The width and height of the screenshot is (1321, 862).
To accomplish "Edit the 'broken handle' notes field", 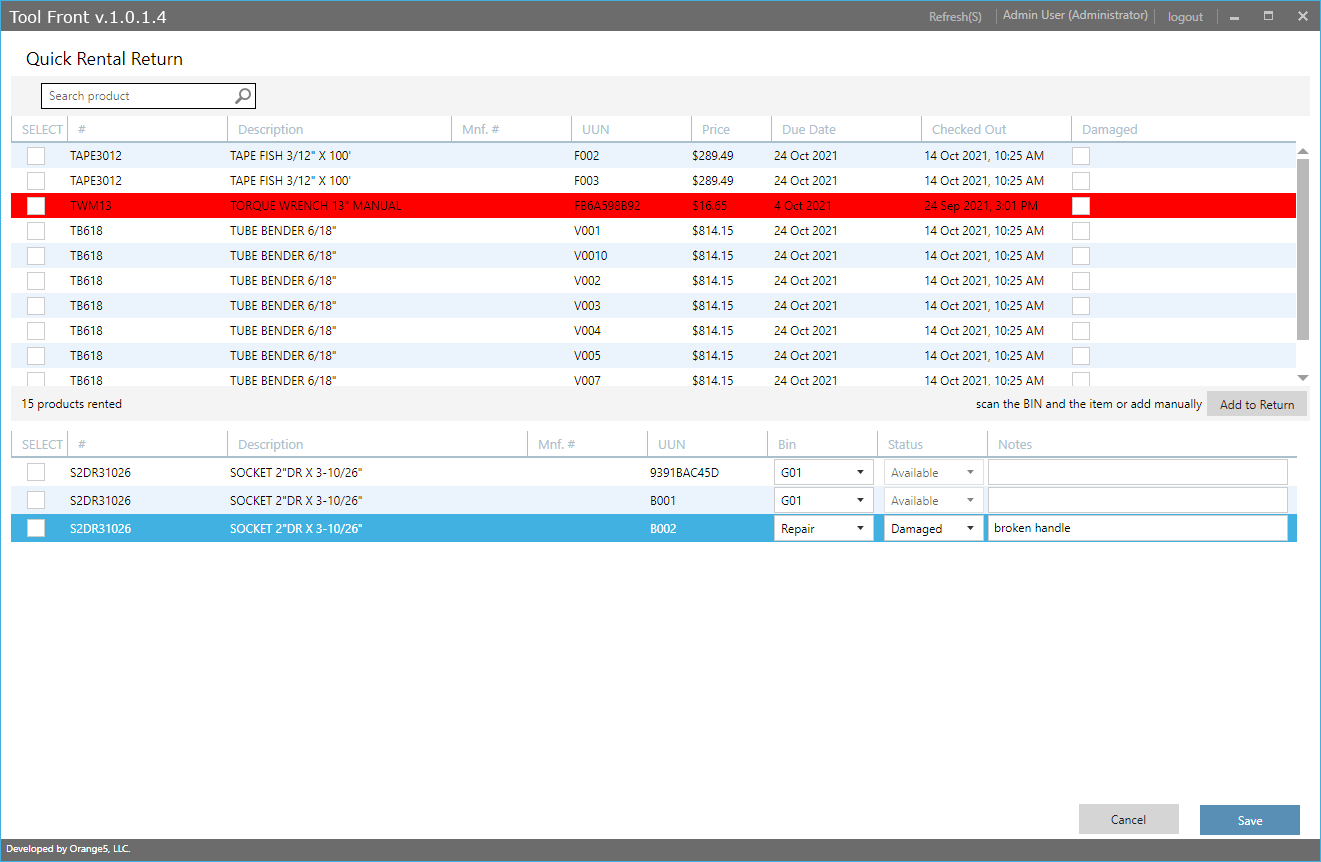I will click(1137, 528).
